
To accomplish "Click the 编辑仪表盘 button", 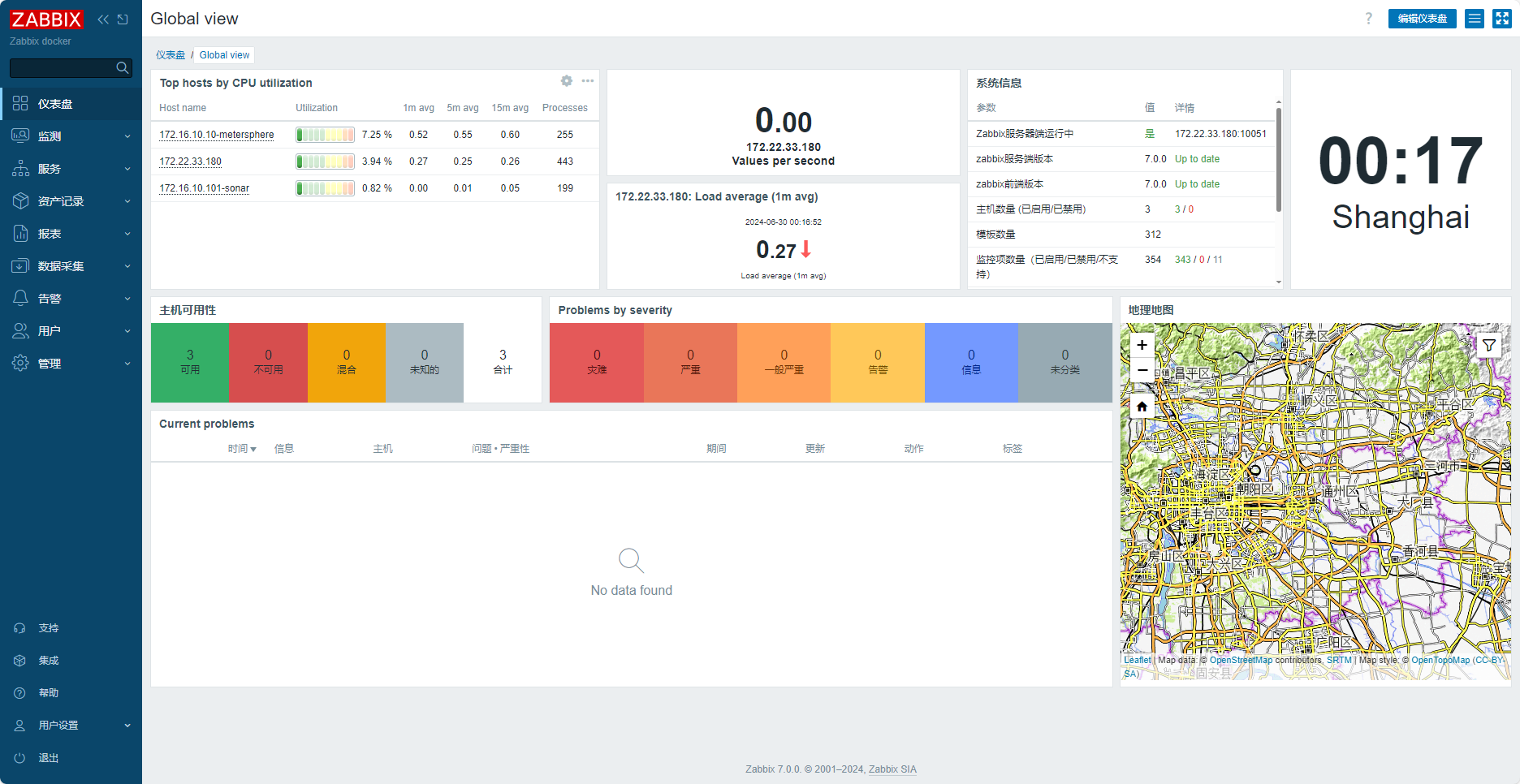I will pos(1422,18).
